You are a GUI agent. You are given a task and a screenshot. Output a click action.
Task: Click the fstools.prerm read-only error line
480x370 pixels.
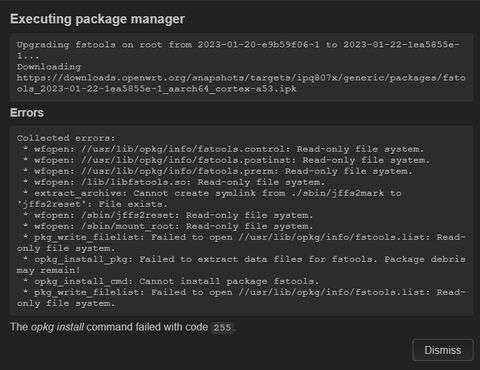(x=218, y=171)
